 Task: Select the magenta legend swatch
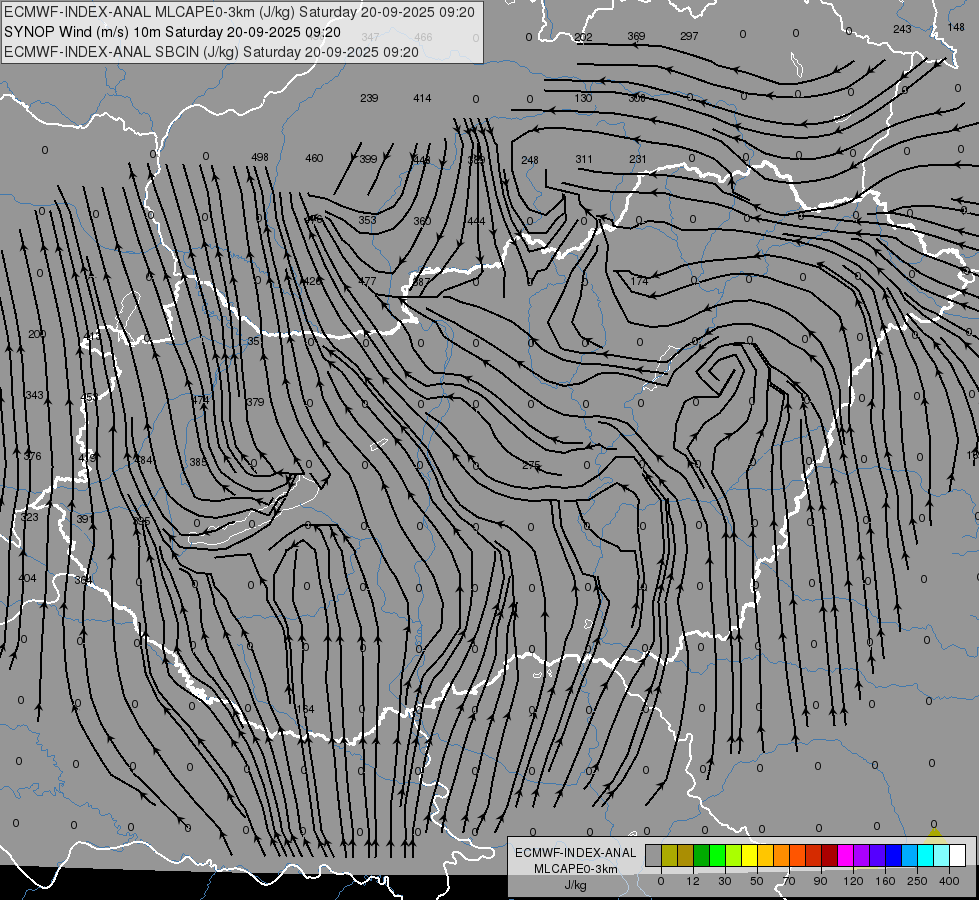coord(845,856)
